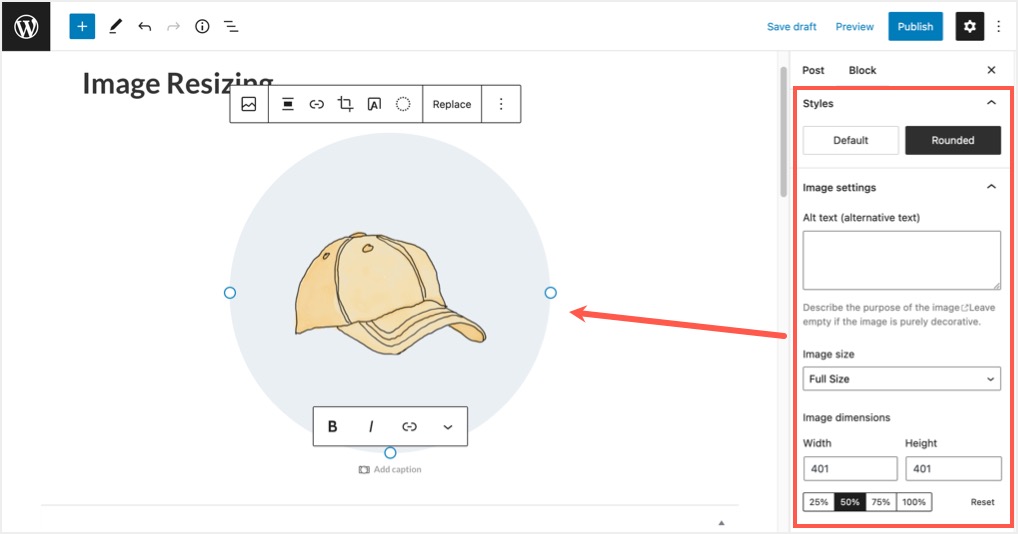Toggle the settings gear sidebar button

(969, 27)
